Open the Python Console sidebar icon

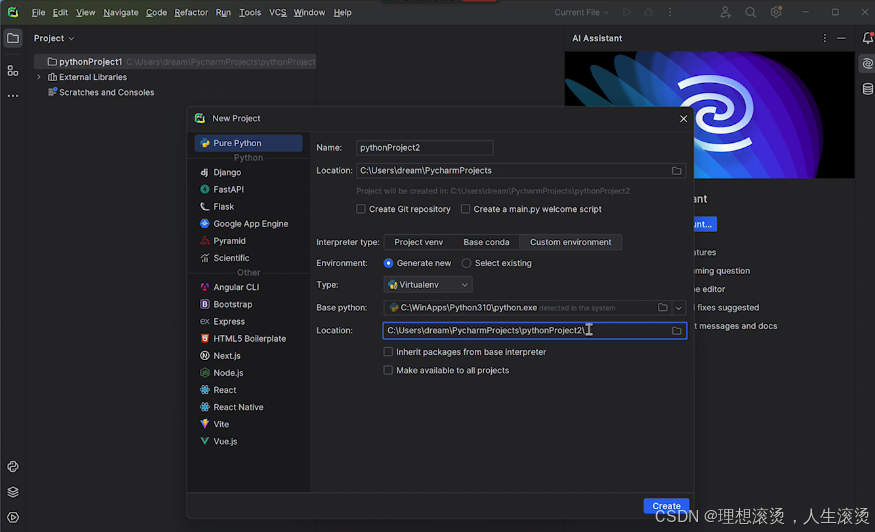pyautogui.click(x=13, y=467)
